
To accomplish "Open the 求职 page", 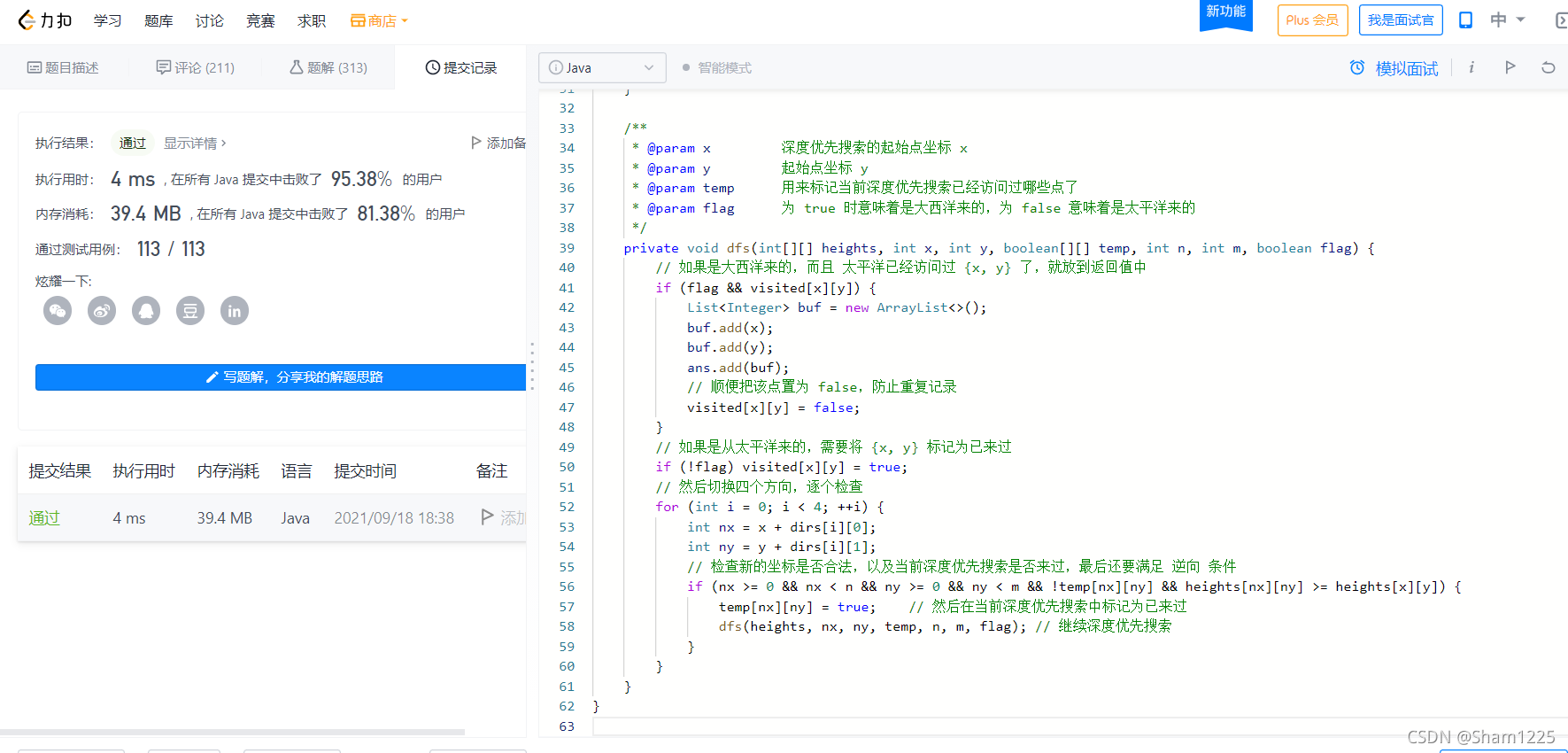I will tap(312, 20).
